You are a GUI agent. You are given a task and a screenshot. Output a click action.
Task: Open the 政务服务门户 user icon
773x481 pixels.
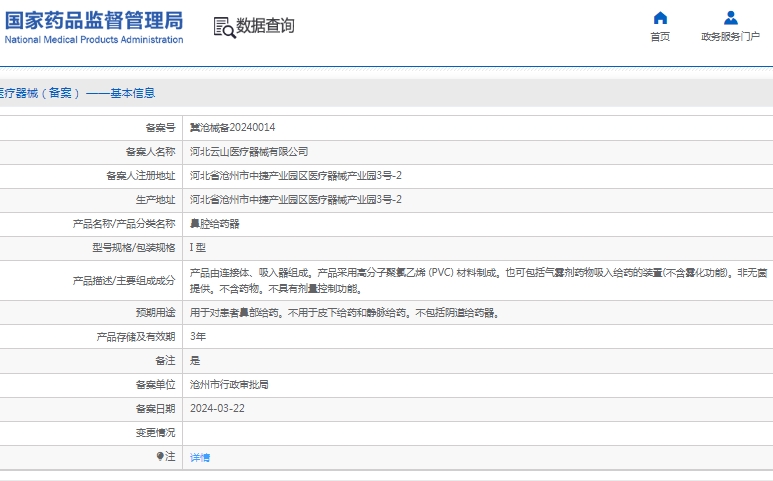[731, 18]
